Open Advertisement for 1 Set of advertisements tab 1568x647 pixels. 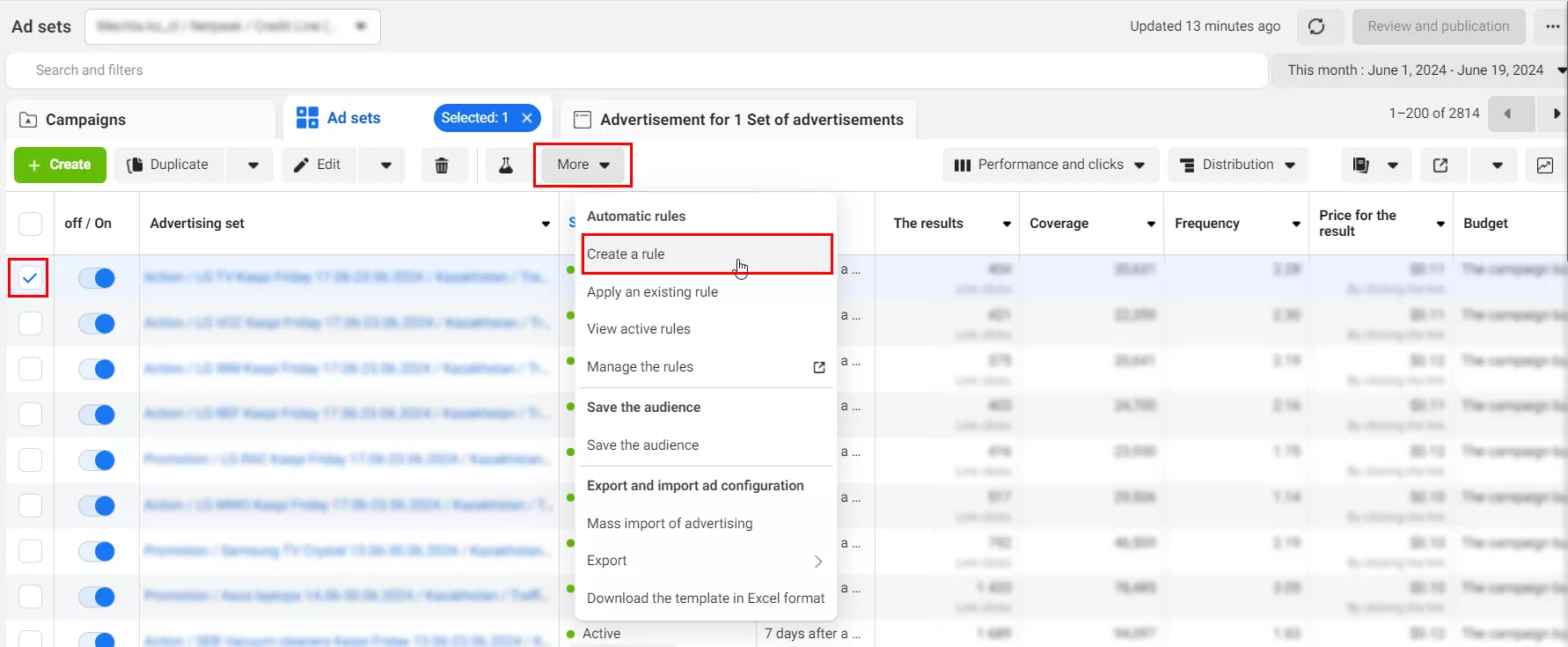(x=738, y=120)
